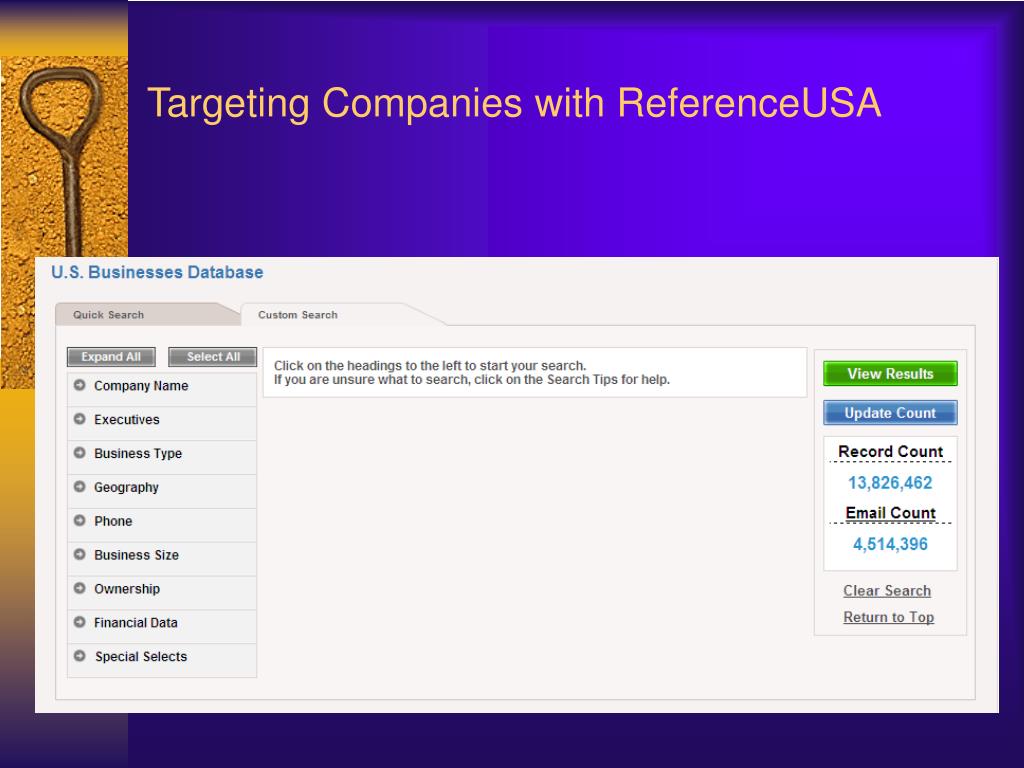Screen dimensions: 1024x768
Task: Click the blue Update Count button
Action: tap(890, 413)
